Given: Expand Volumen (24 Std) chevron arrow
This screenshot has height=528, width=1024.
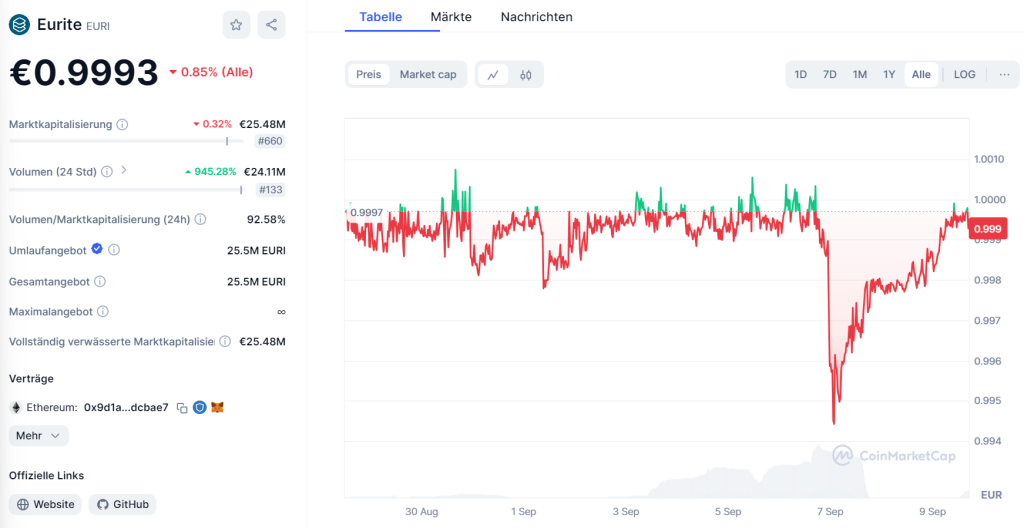Looking at the screenshot, I should (124, 171).
